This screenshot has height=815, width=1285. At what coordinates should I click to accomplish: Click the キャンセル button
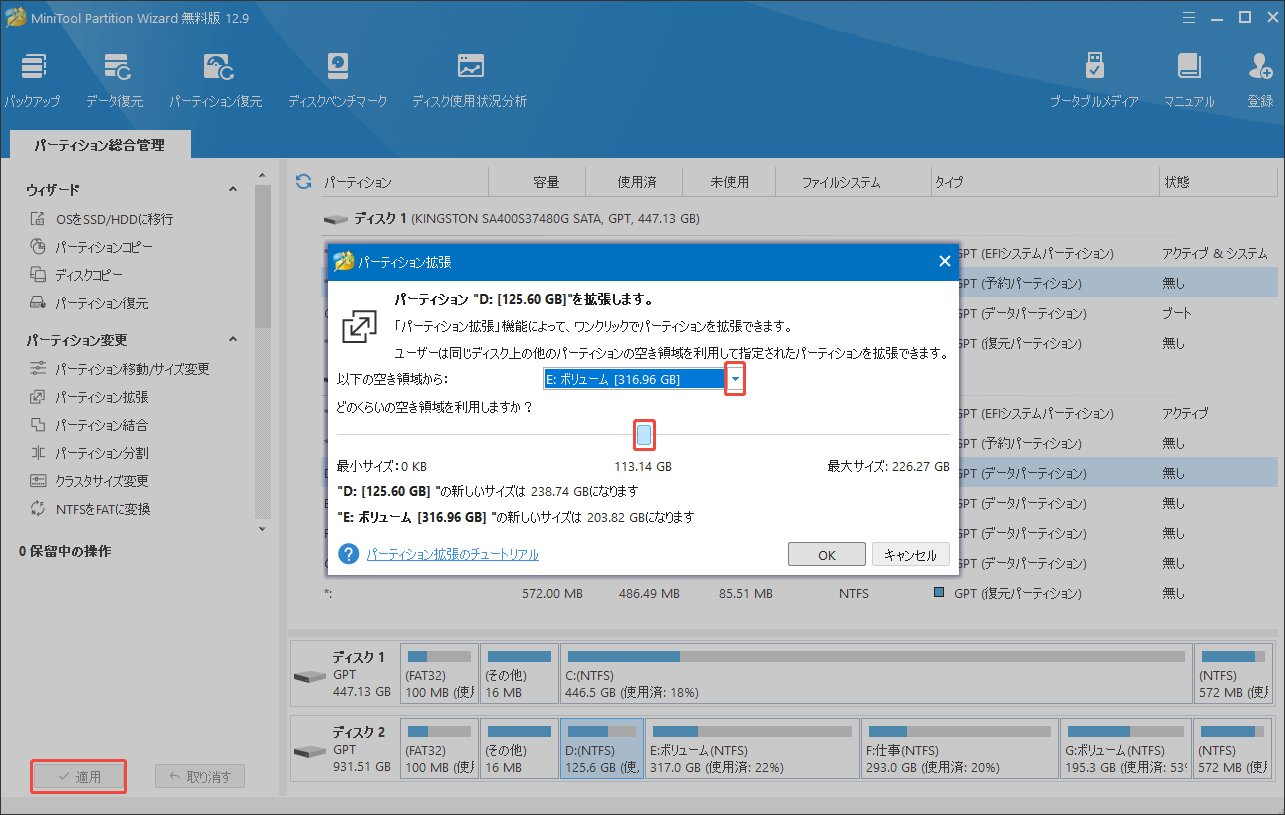point(910,555)
